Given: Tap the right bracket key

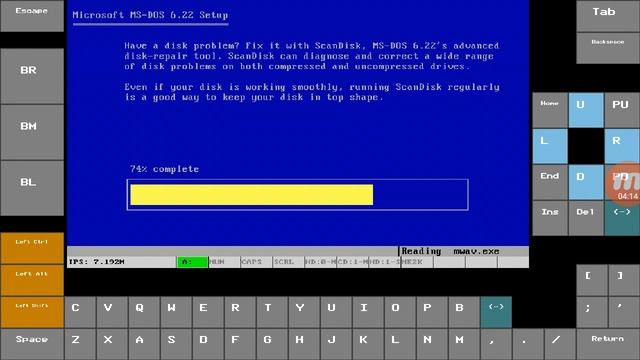Looking at the screenshot, I should click(x=624, y=280).
